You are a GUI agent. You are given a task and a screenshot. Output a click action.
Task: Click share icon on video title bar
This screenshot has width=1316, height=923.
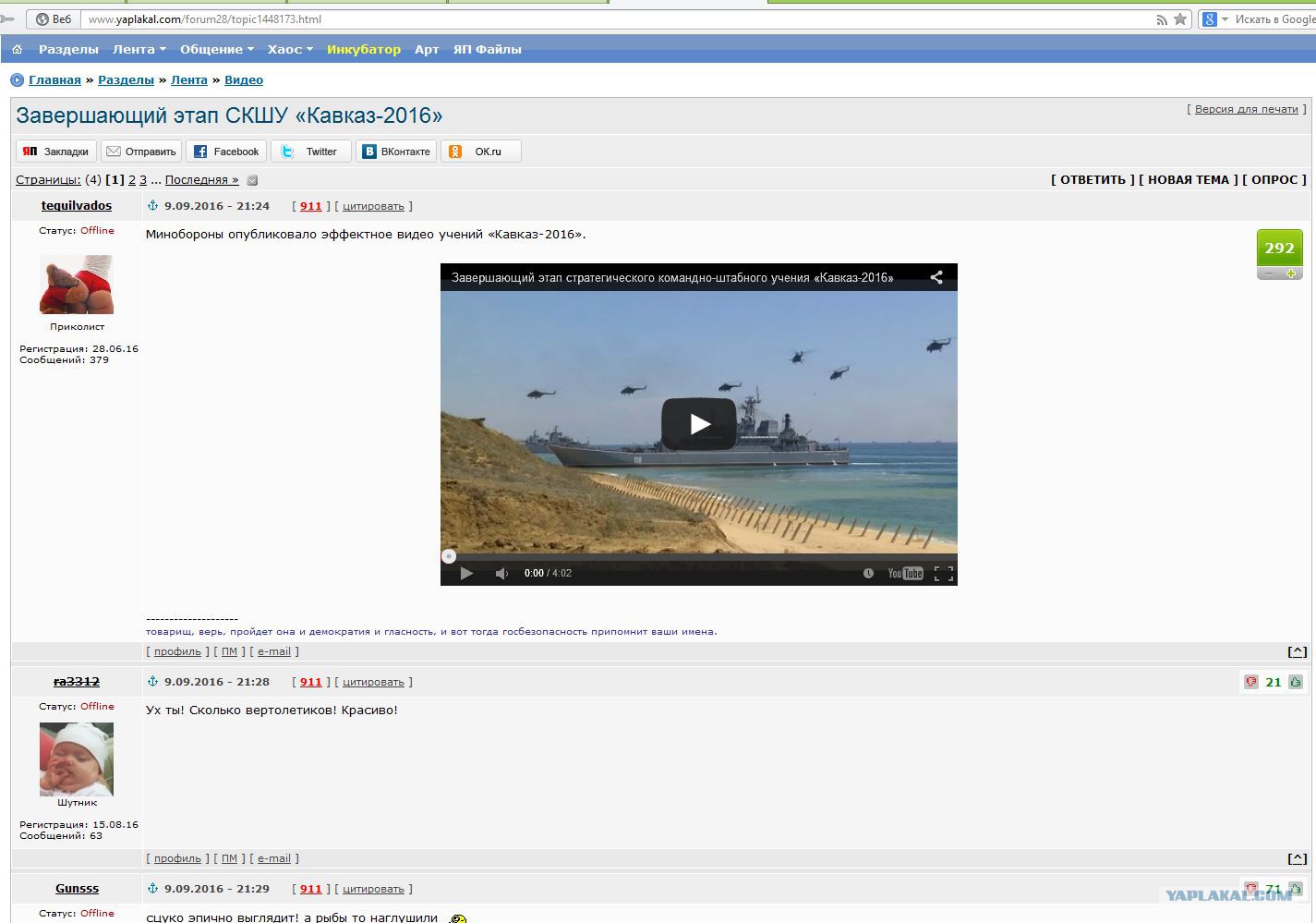[x=936, y=277]
